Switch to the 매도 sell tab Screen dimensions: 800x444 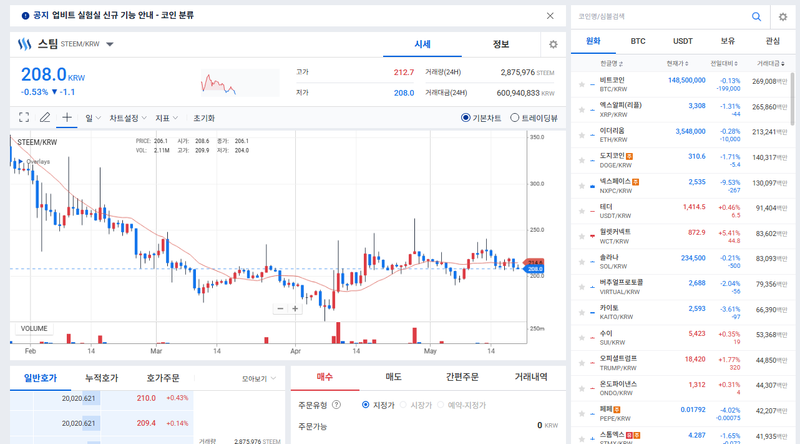click(393, 377)
